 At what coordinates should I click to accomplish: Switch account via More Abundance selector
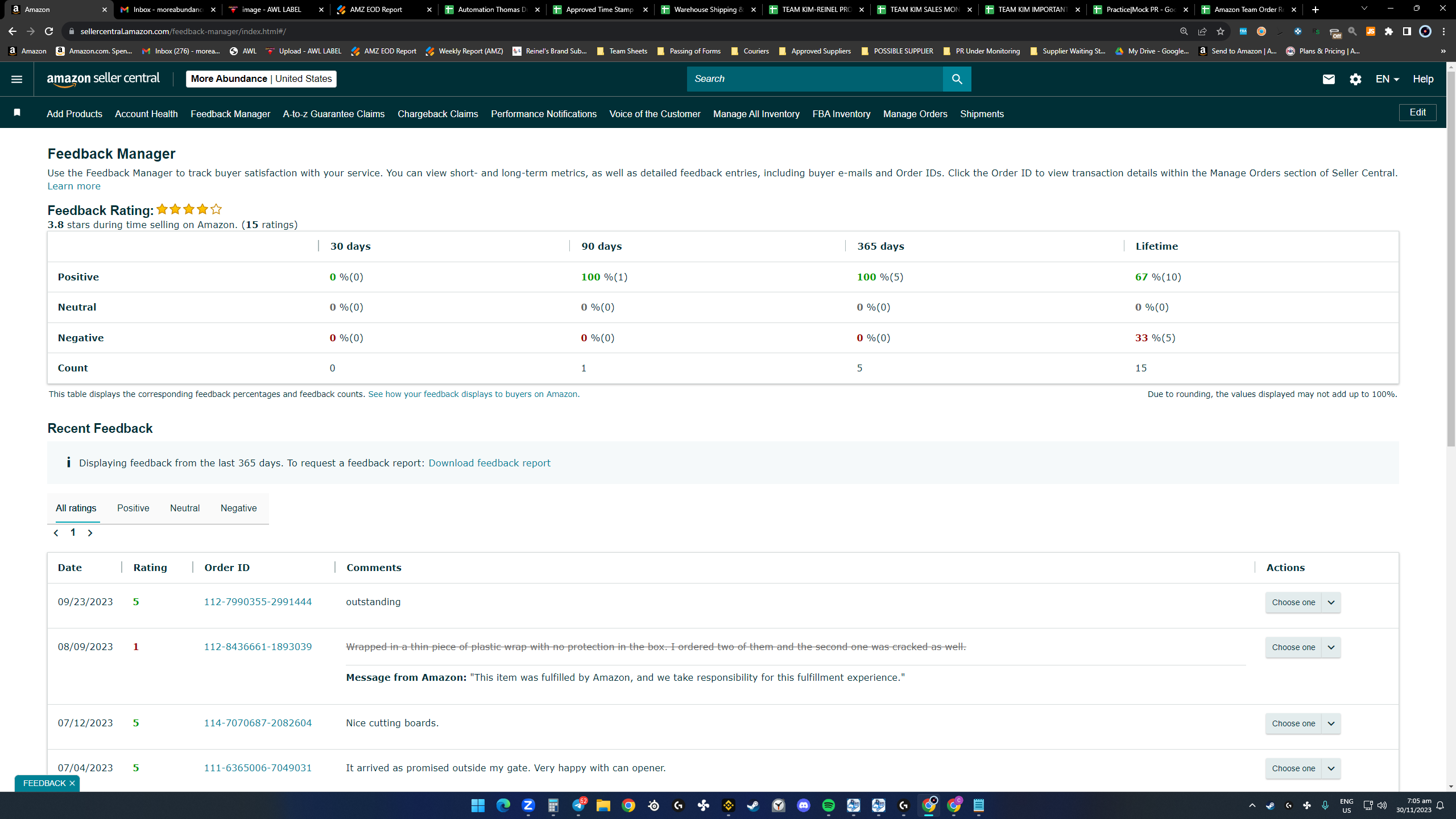(261, 79)
